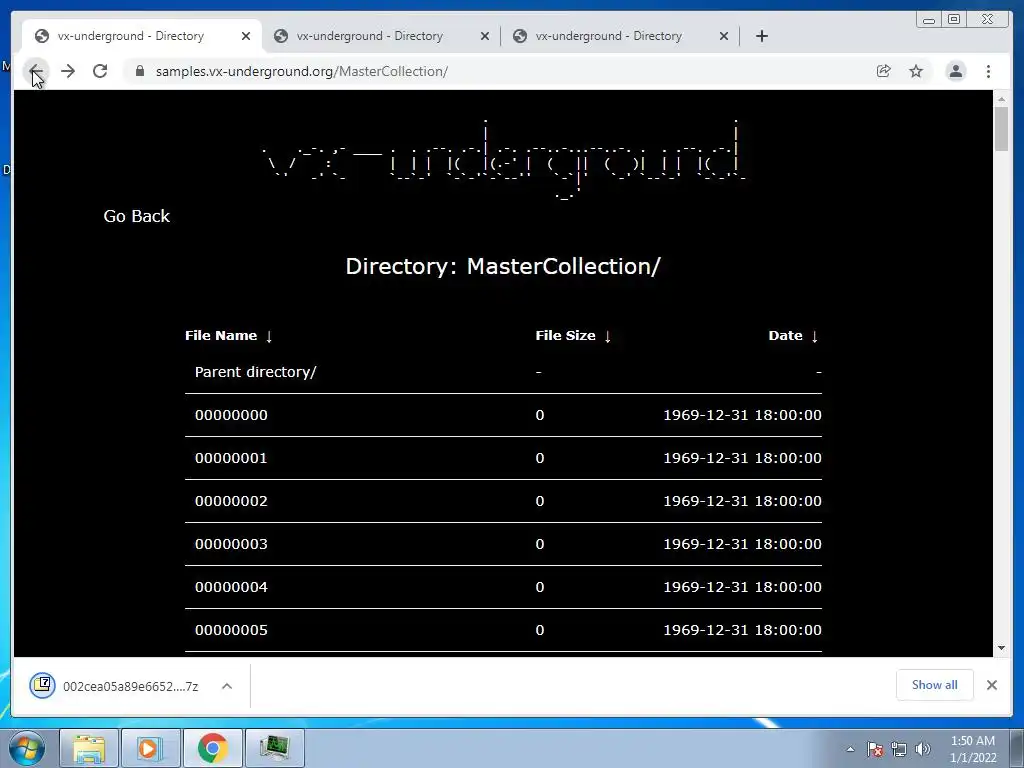Close the second vx-underground tab
The width and height of the screenshot is (1024, 768).
click(485, 36)
